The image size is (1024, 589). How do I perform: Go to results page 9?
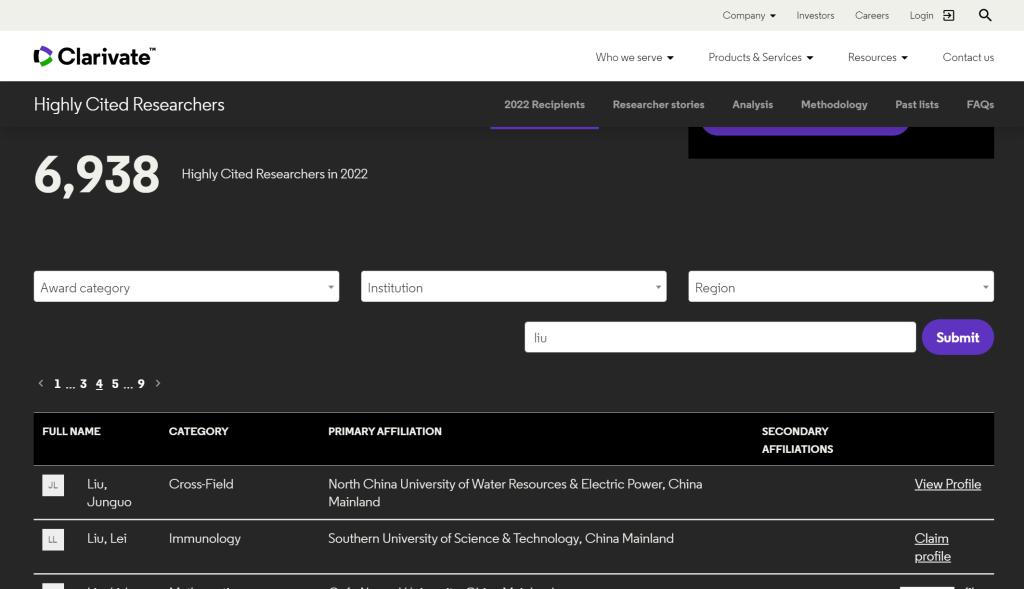141,384
